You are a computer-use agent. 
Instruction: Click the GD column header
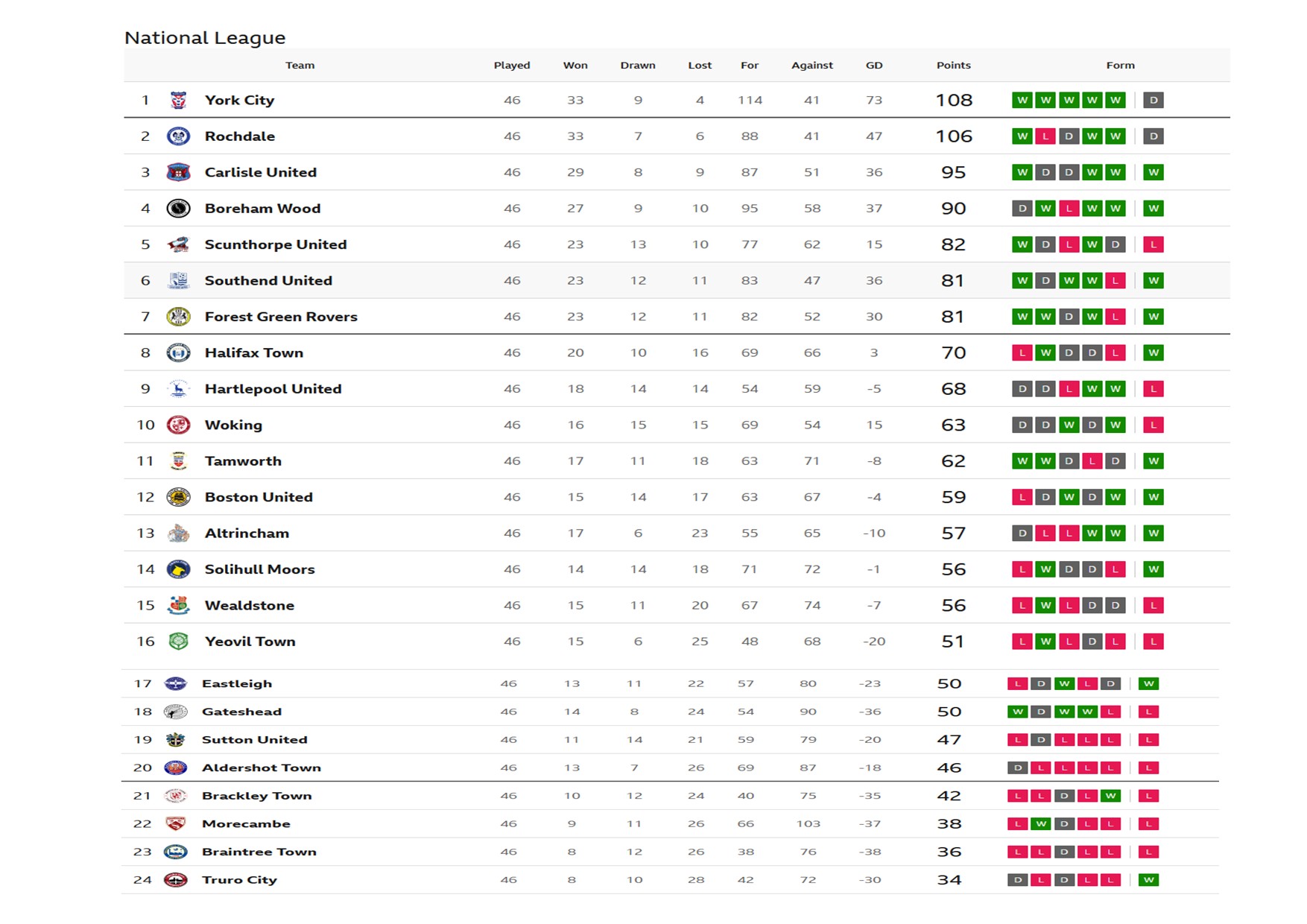click(874, 66)
